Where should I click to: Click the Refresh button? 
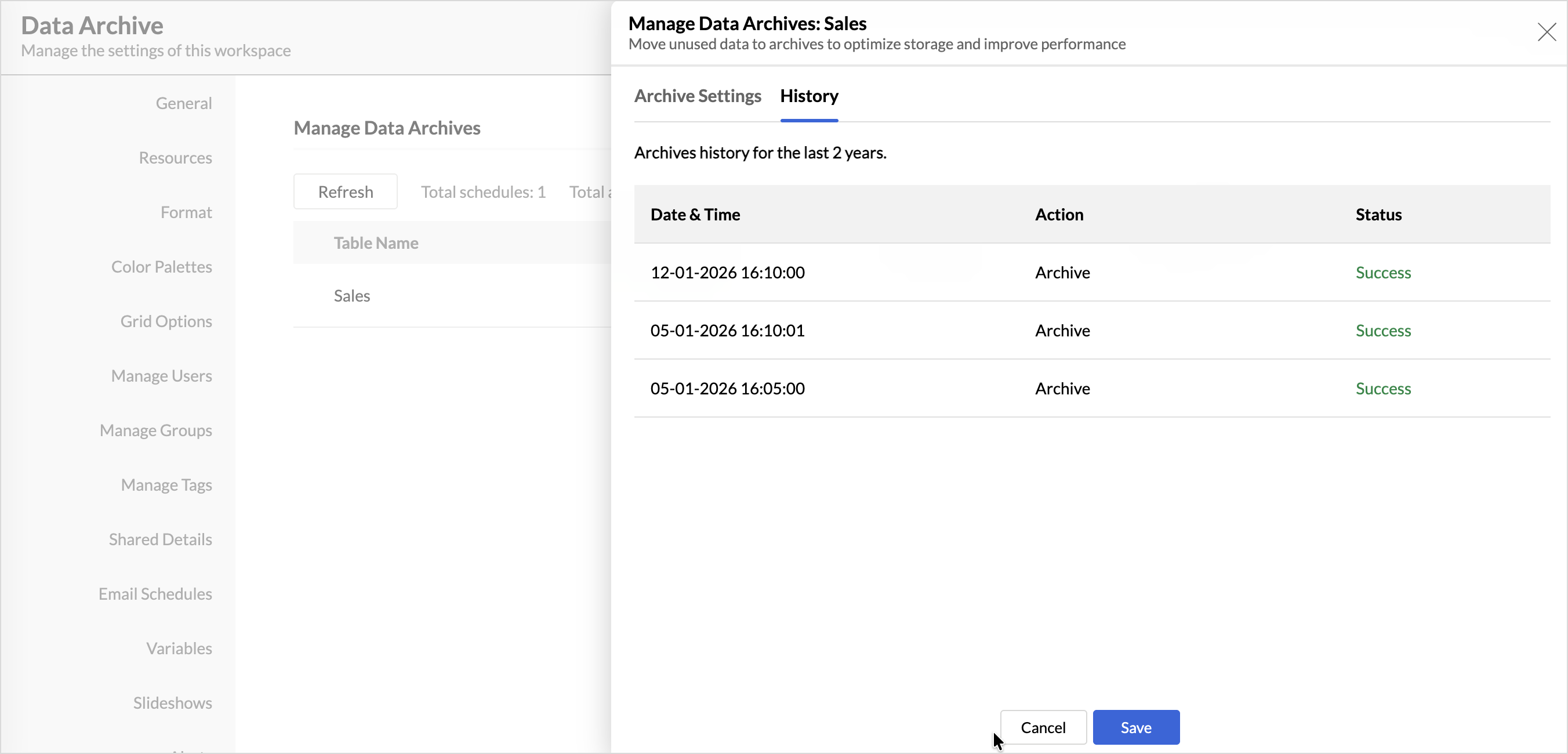345,192
